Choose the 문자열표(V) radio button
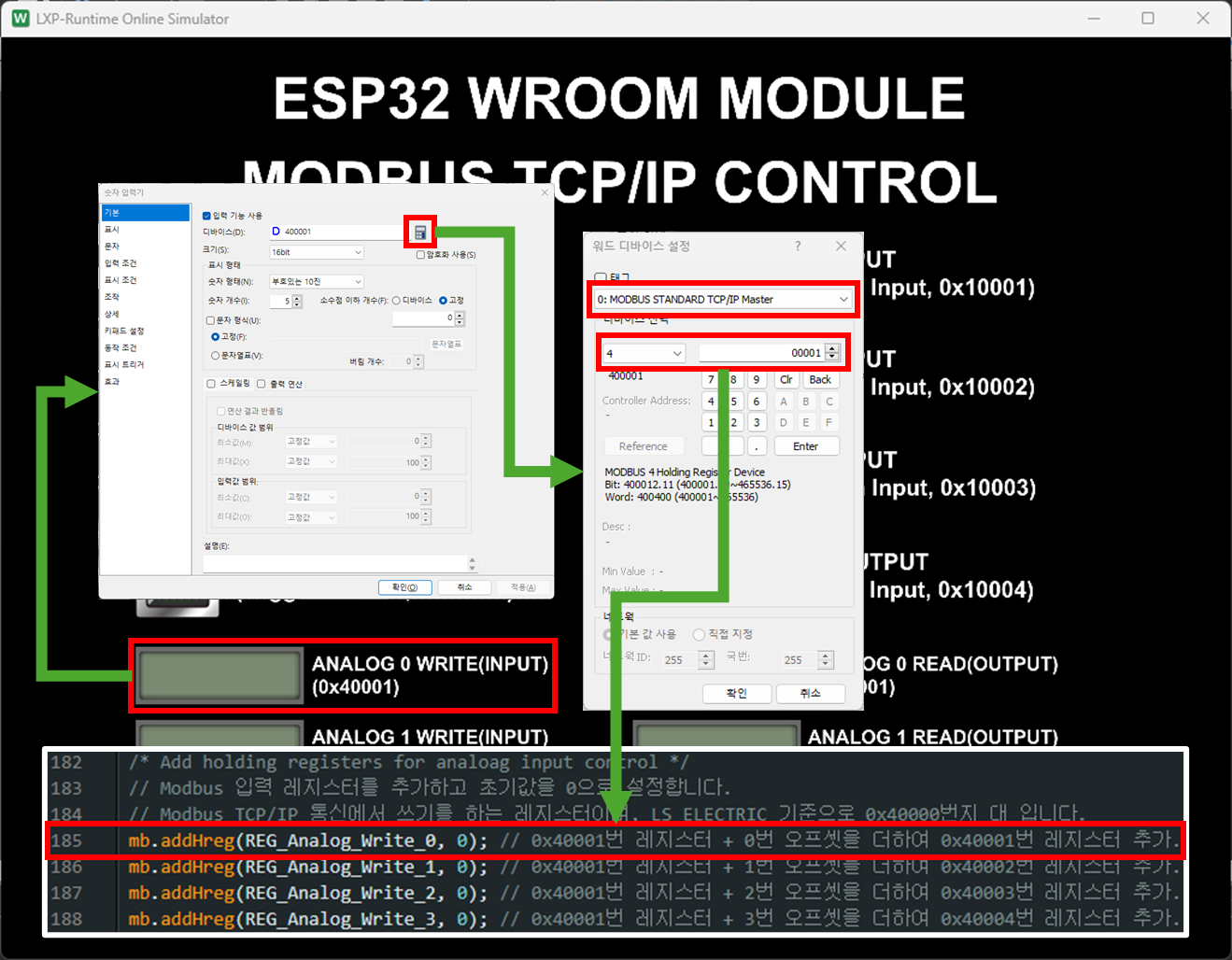The width and height of the screenshot is (1232, 960). [216, 356]
